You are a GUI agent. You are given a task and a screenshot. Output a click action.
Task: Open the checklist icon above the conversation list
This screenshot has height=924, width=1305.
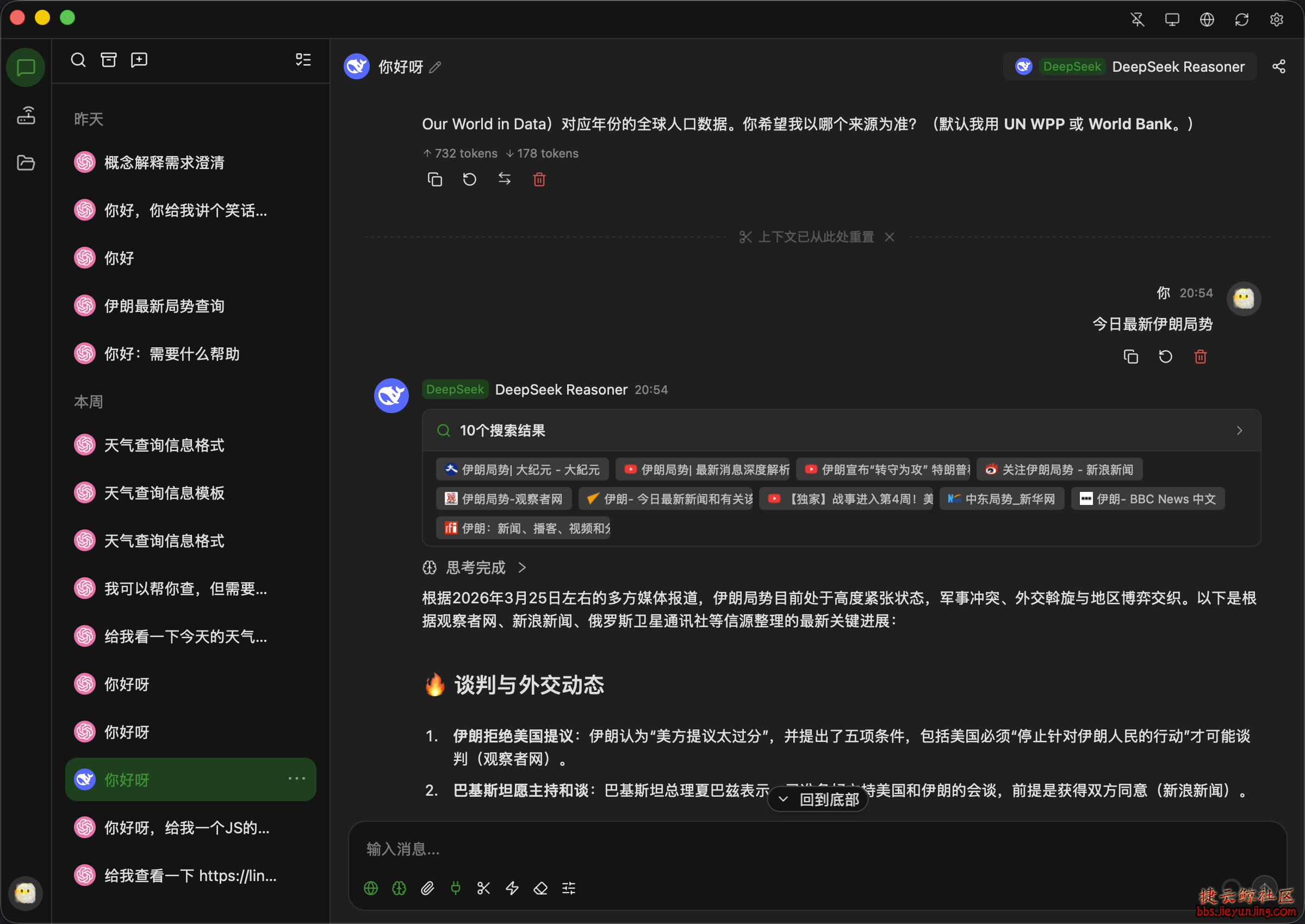point(303,60)
